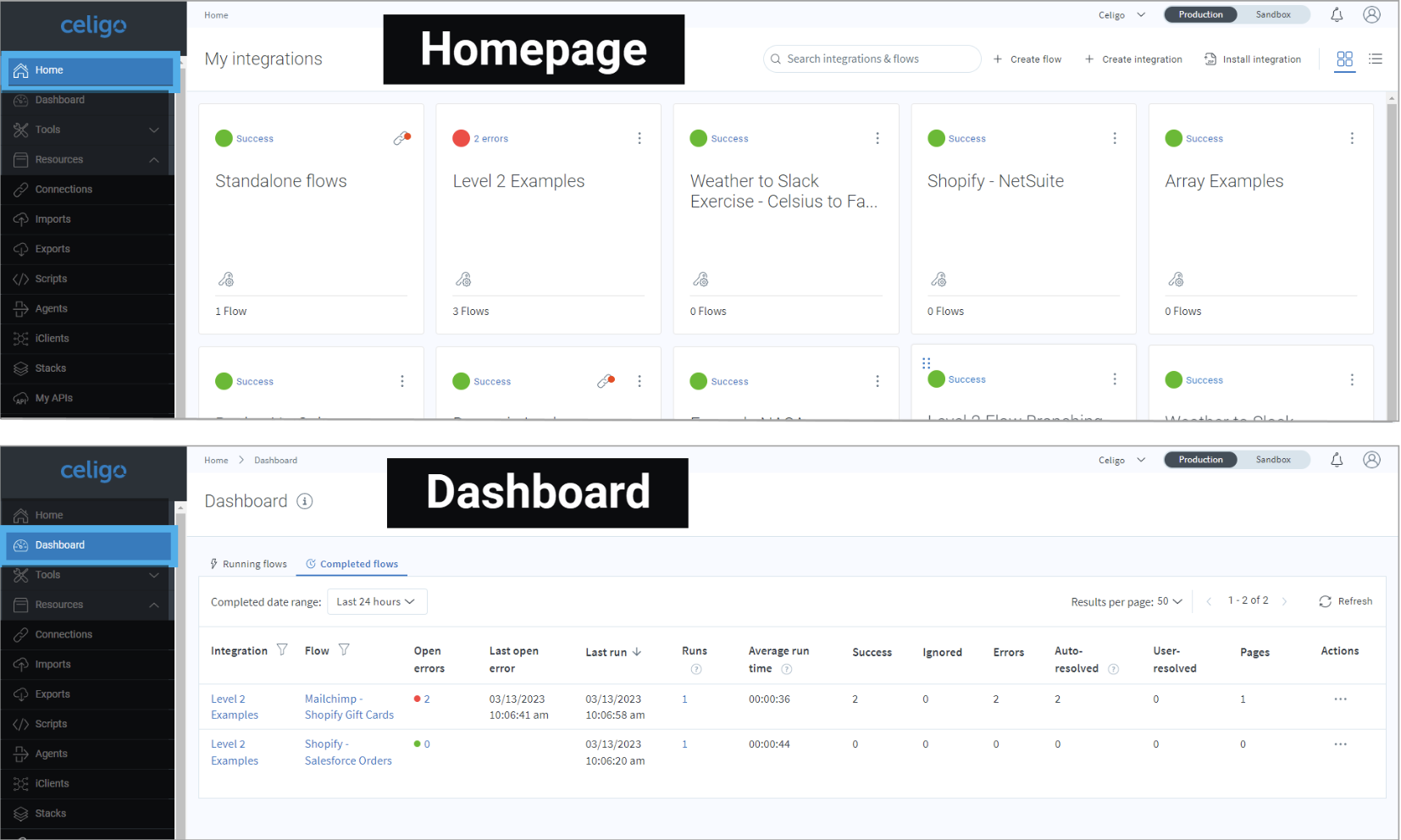Click the notifications bell icon
The height and width of the screenshot is (840, 1401).
(1337, 14)
